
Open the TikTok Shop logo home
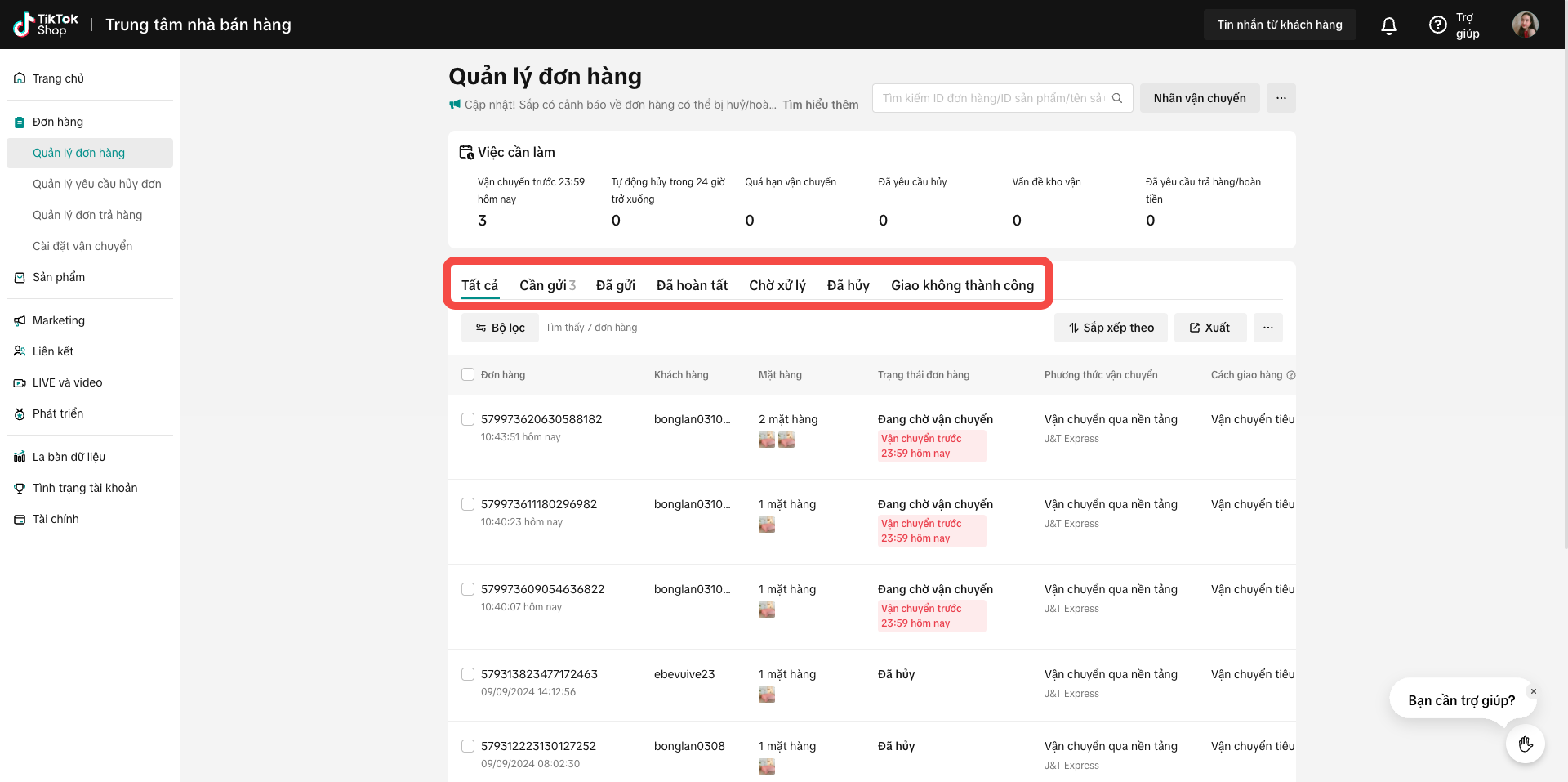46,25
